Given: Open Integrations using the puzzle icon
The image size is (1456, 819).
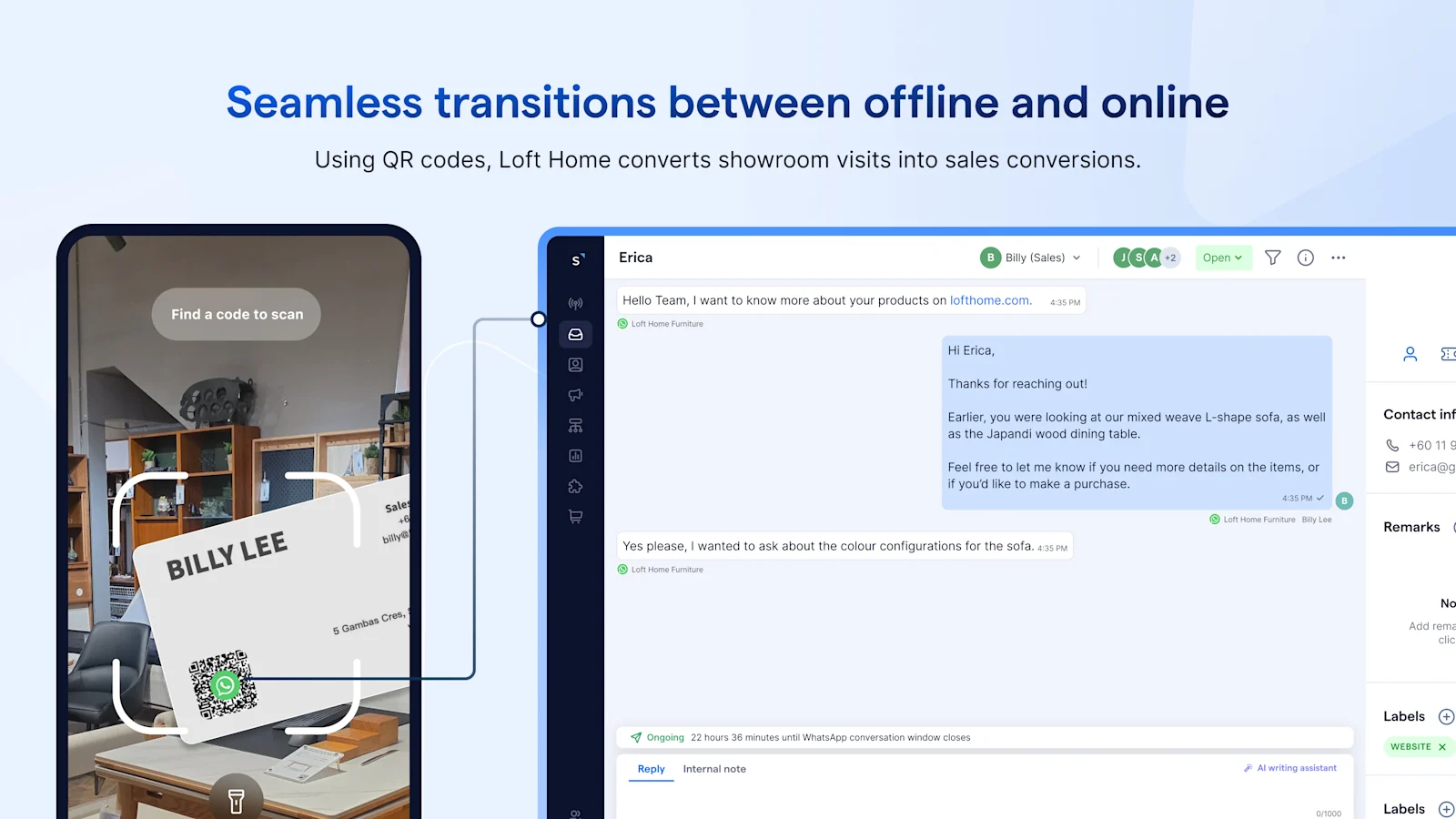Looking at the screenshot, I should coord(575,486).
